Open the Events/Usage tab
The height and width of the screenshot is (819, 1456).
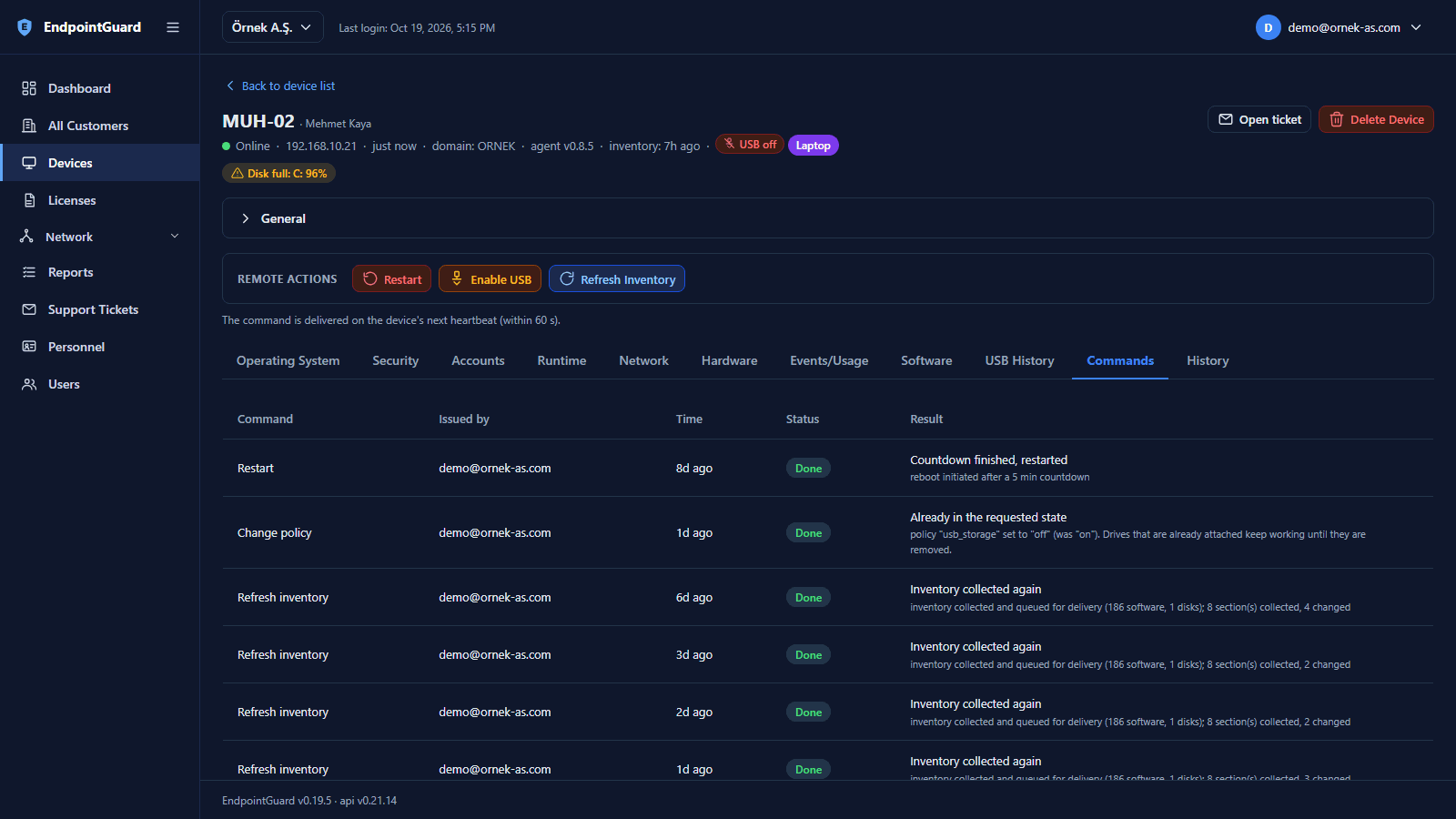pos(829,361)
